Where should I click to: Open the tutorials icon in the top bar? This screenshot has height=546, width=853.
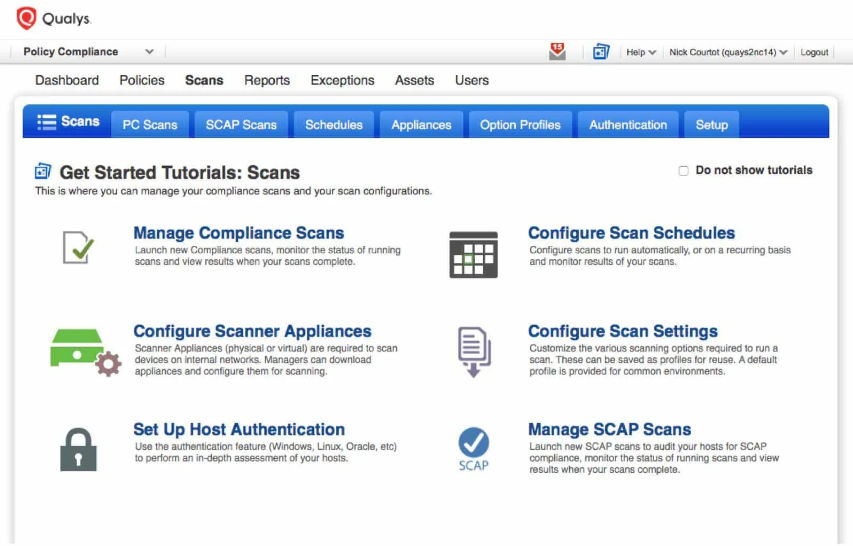coord(601,52)
